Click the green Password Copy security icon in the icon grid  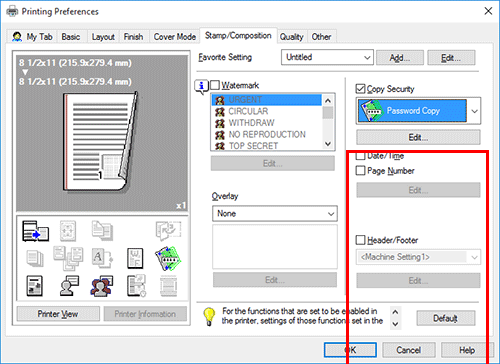(168, 258)
